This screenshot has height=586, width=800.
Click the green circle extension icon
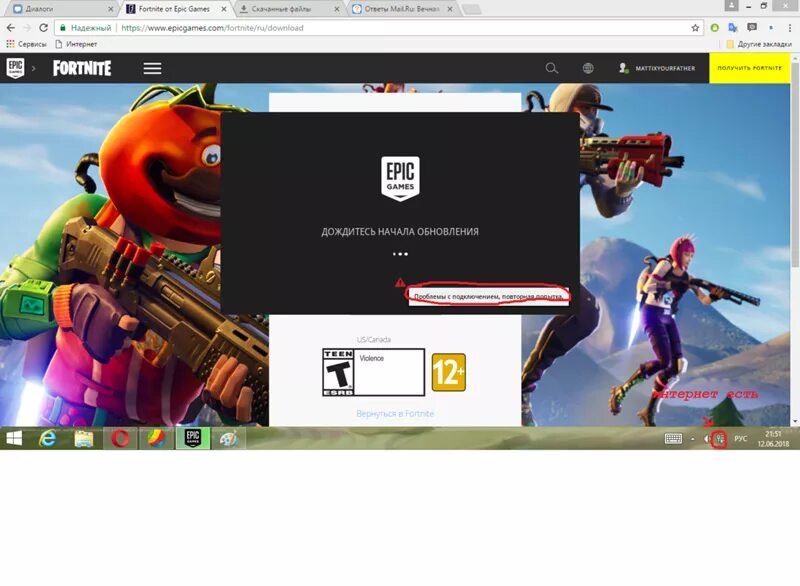pos(714,28)
